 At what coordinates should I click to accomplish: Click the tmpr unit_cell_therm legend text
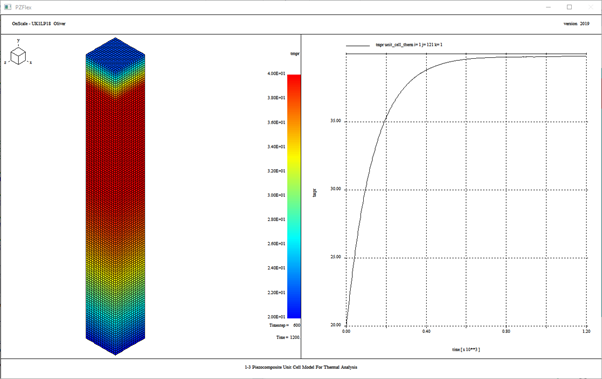click(x=409, y=45)
